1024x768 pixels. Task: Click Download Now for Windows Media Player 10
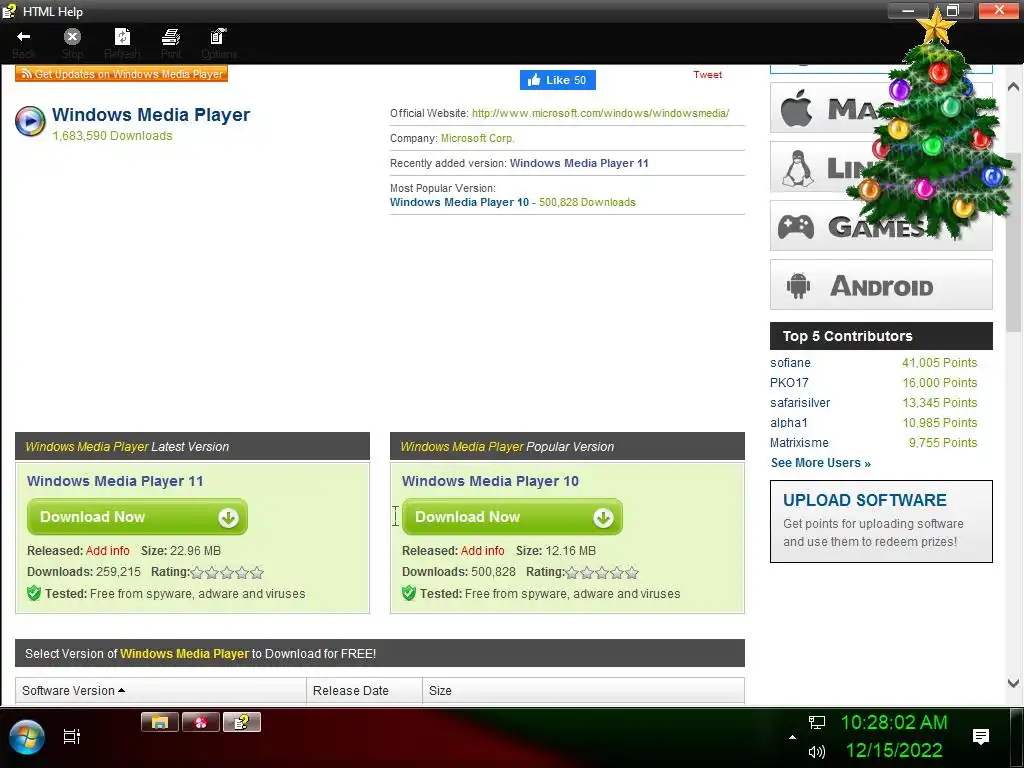[x=512, y=517]
